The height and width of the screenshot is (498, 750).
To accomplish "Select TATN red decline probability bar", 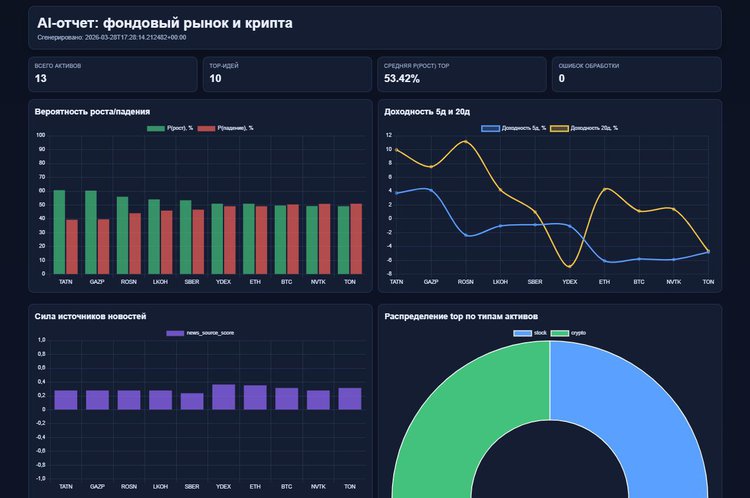I will tap(72, 247).
